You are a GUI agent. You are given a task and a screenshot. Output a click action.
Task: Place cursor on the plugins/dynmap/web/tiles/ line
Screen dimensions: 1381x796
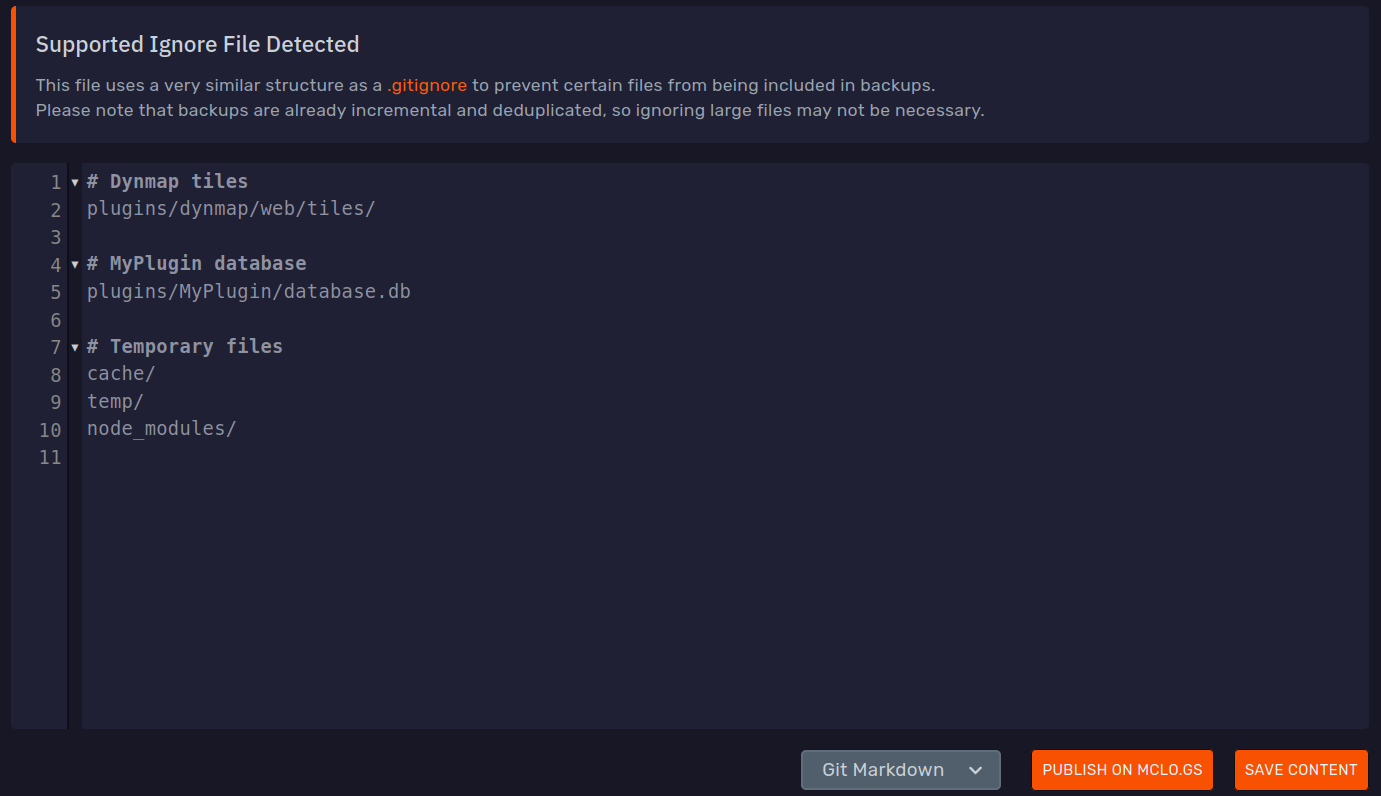tap(230, 209)
